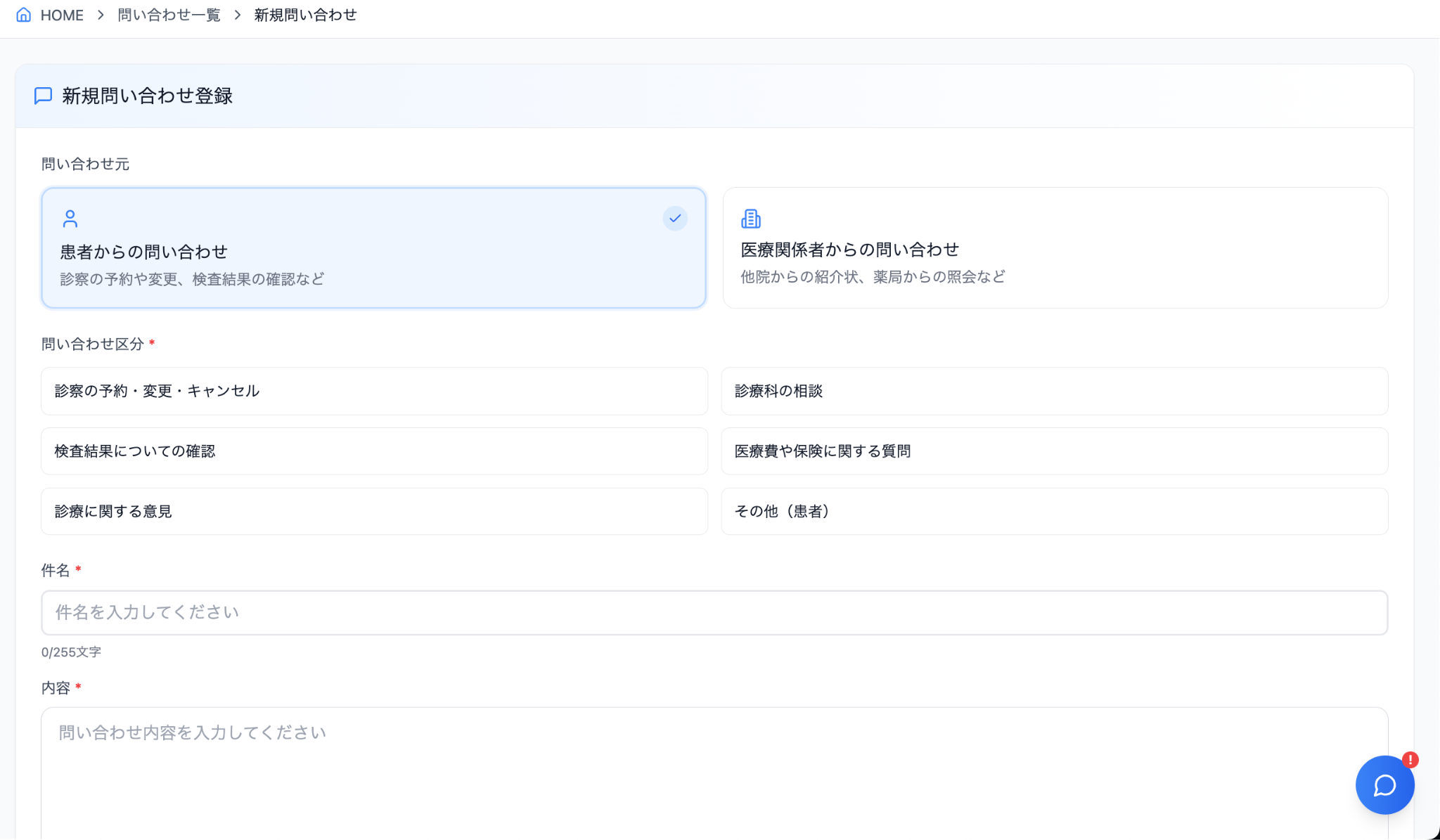Open the chat support bubble icon
Image resolution: width=1440 pixels, height=840 pixels.
[1384, 785]
